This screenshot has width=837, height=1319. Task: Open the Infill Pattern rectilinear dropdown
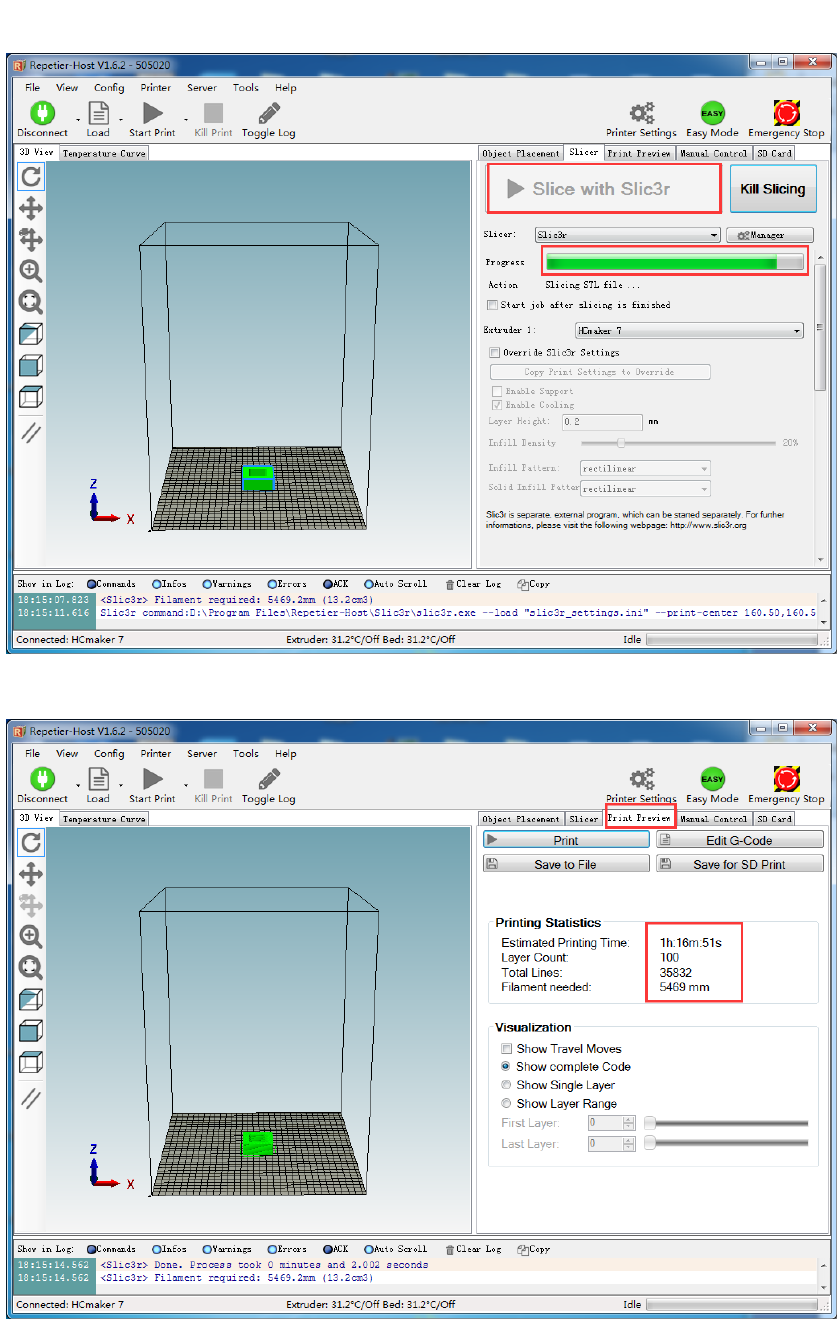tap(645, 468)
